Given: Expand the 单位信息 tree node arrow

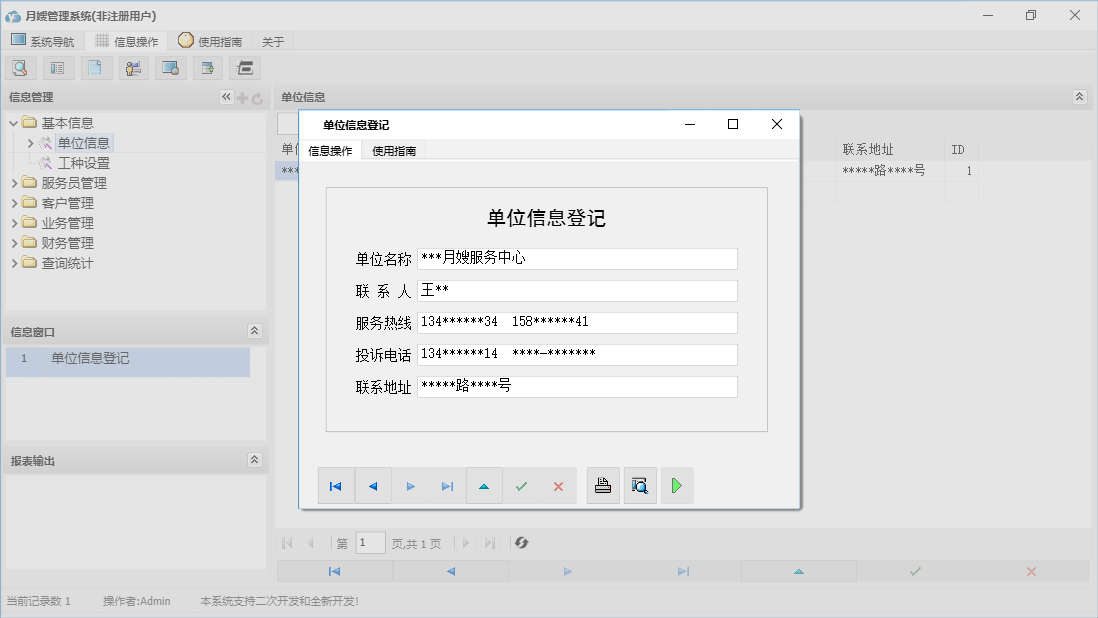Looking at the screenshot, I should pyautogui.click(x=30, y=143).
